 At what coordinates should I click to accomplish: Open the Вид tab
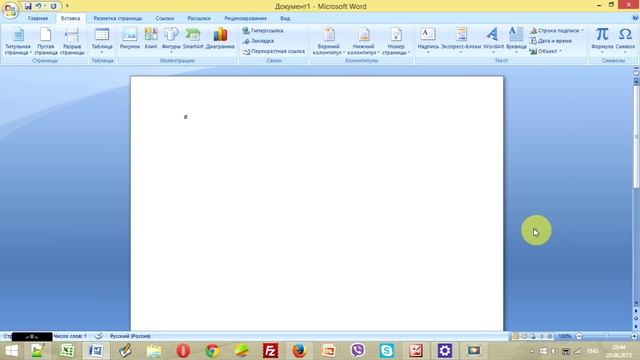(x=285, y=18)
